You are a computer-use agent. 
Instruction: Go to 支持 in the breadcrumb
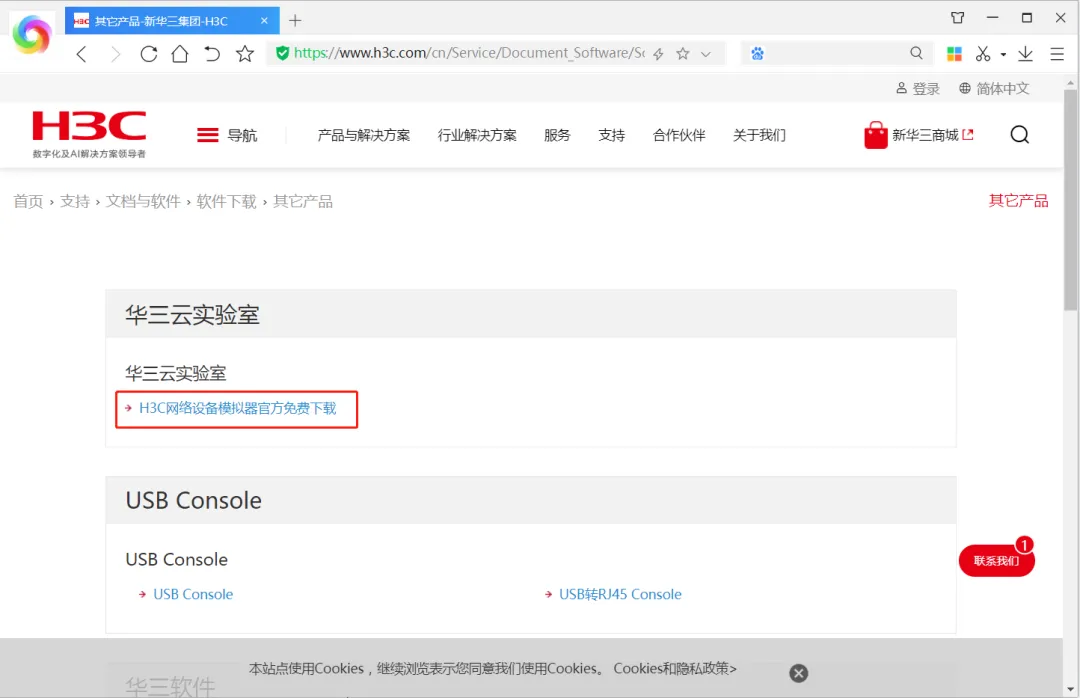(x=75, y=201)
